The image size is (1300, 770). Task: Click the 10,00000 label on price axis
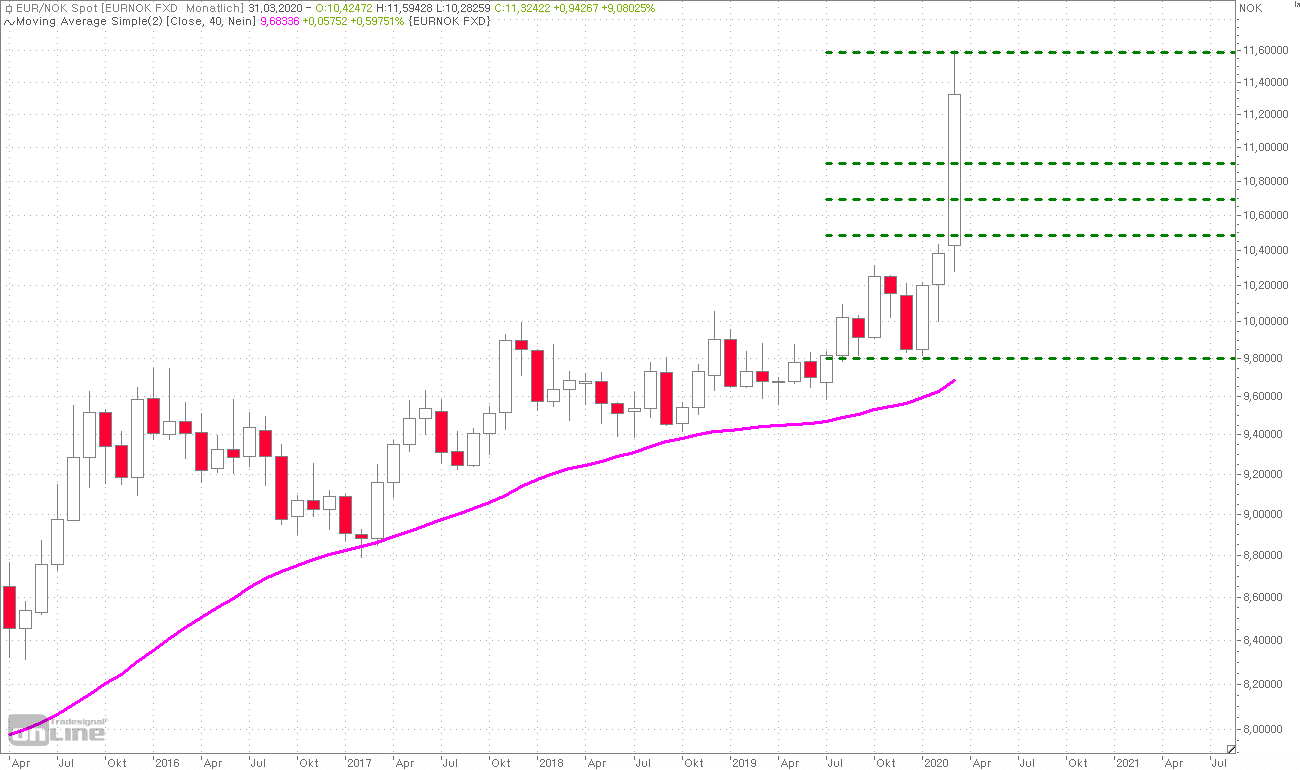point(1265,322)
